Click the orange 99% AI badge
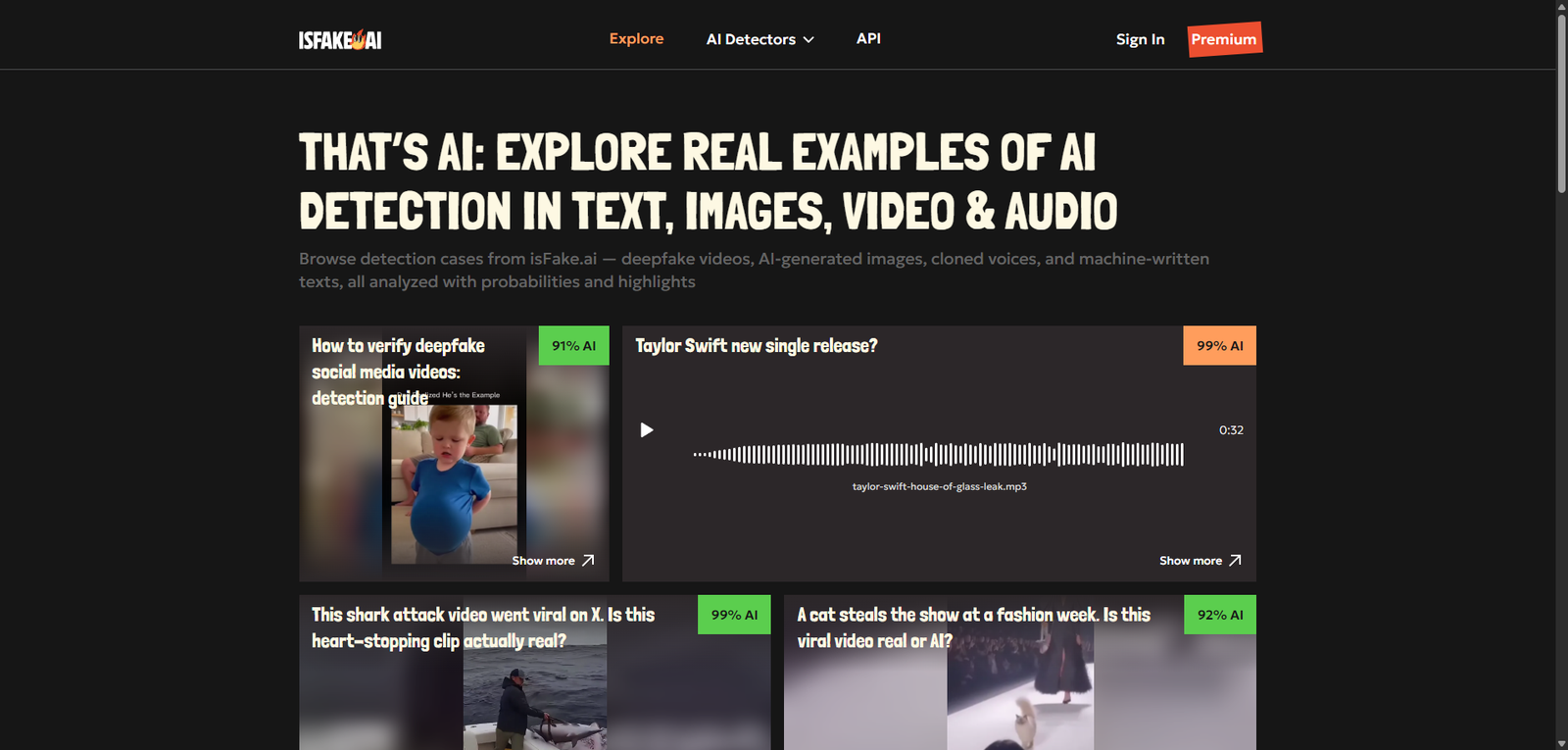1568x750 pixels. pos(1219,346)
